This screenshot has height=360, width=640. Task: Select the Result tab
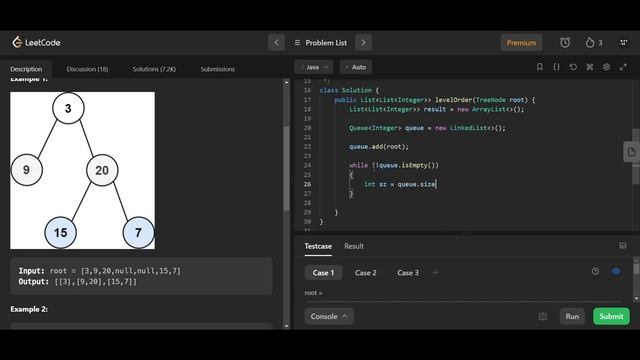354,246
